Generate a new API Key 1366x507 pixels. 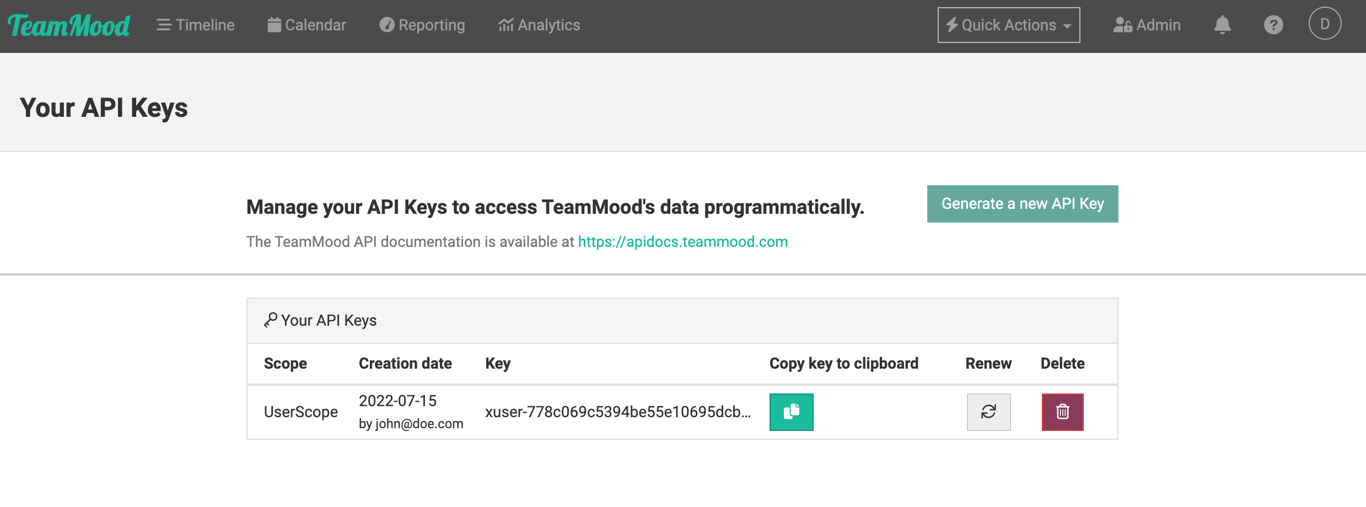[x=1022, y=204]
